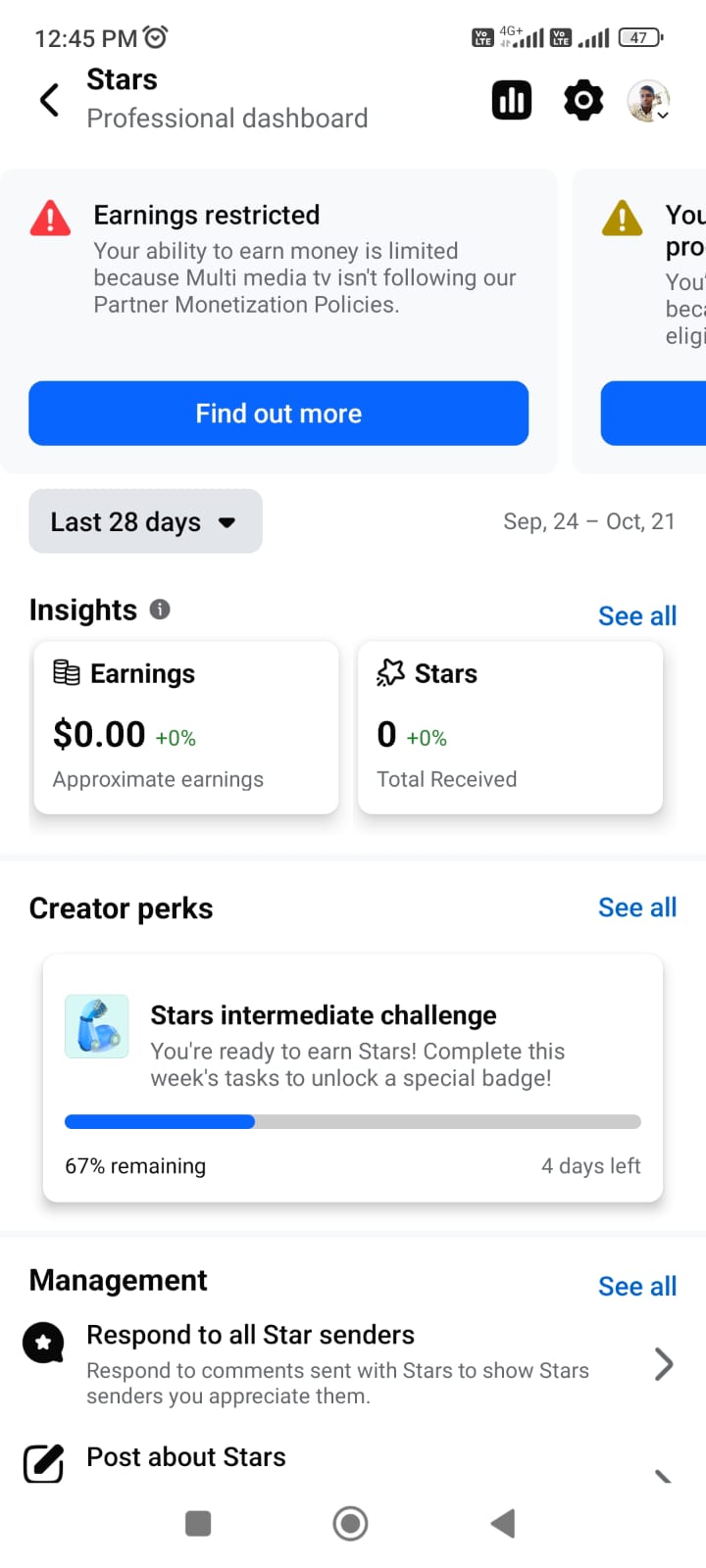
Task: Tap the yellow warning triangle icon
Action: tap(623, 219)
